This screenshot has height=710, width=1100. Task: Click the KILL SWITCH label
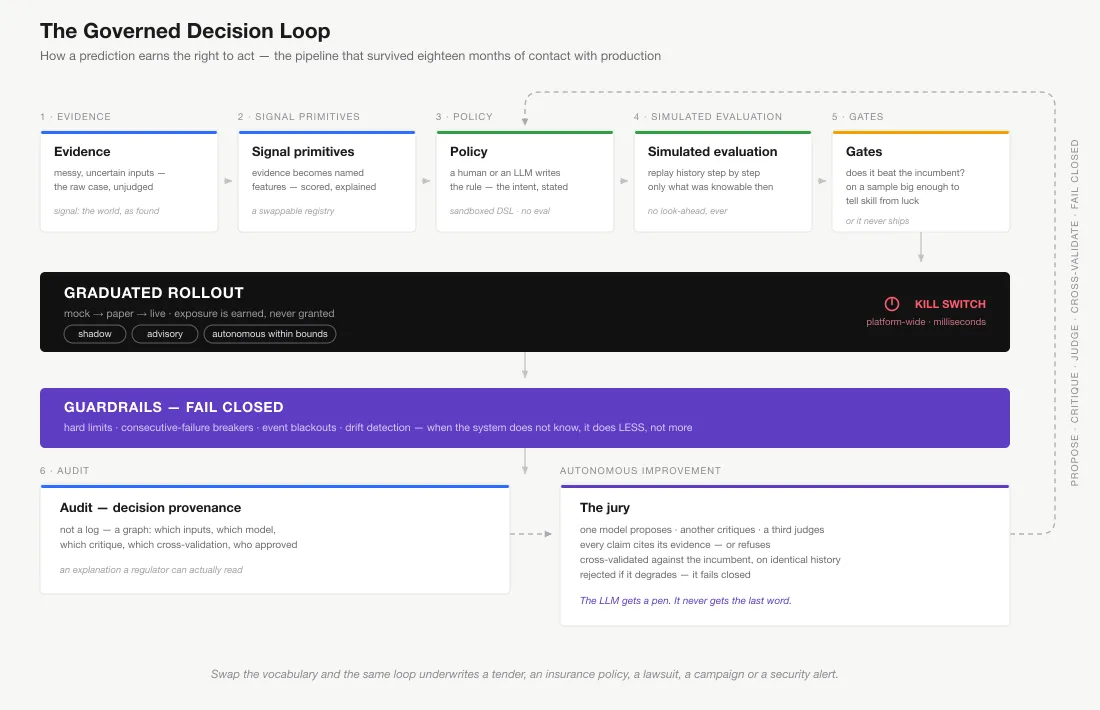click(950, 304)
